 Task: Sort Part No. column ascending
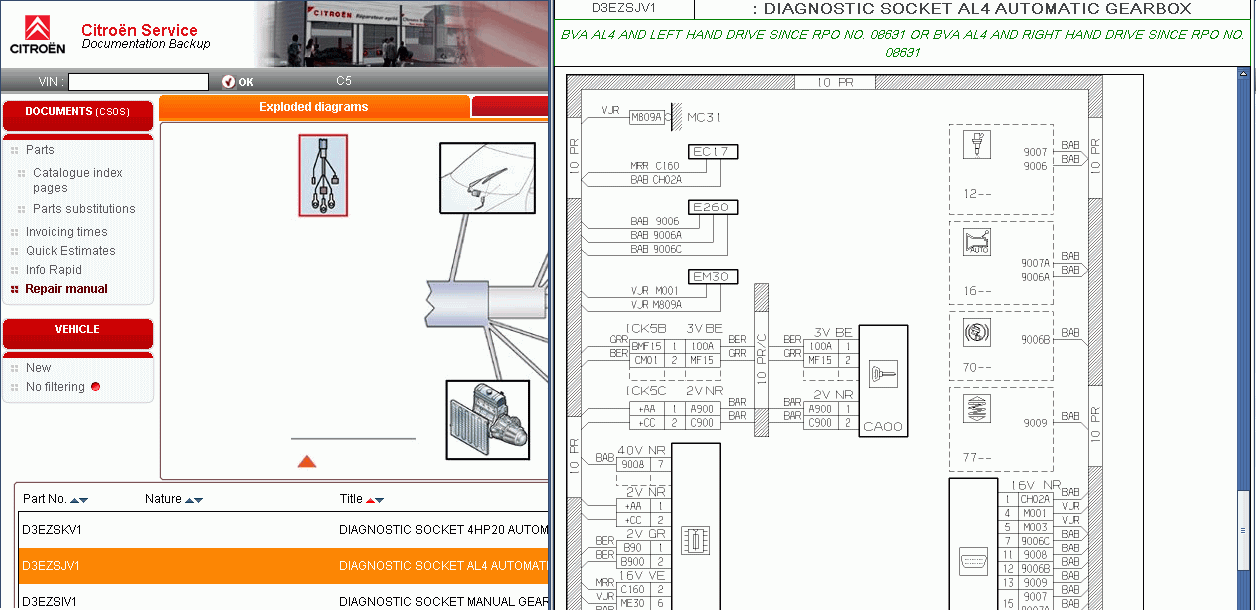(x=73, y=500)
